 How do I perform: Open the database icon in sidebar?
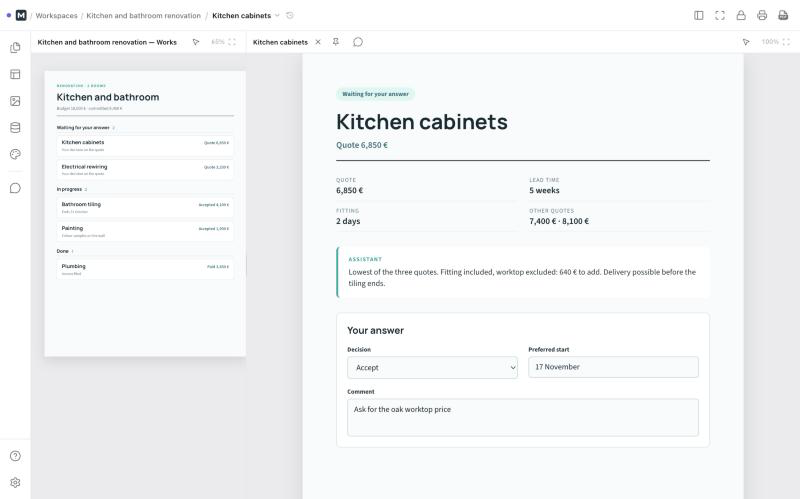15,128
